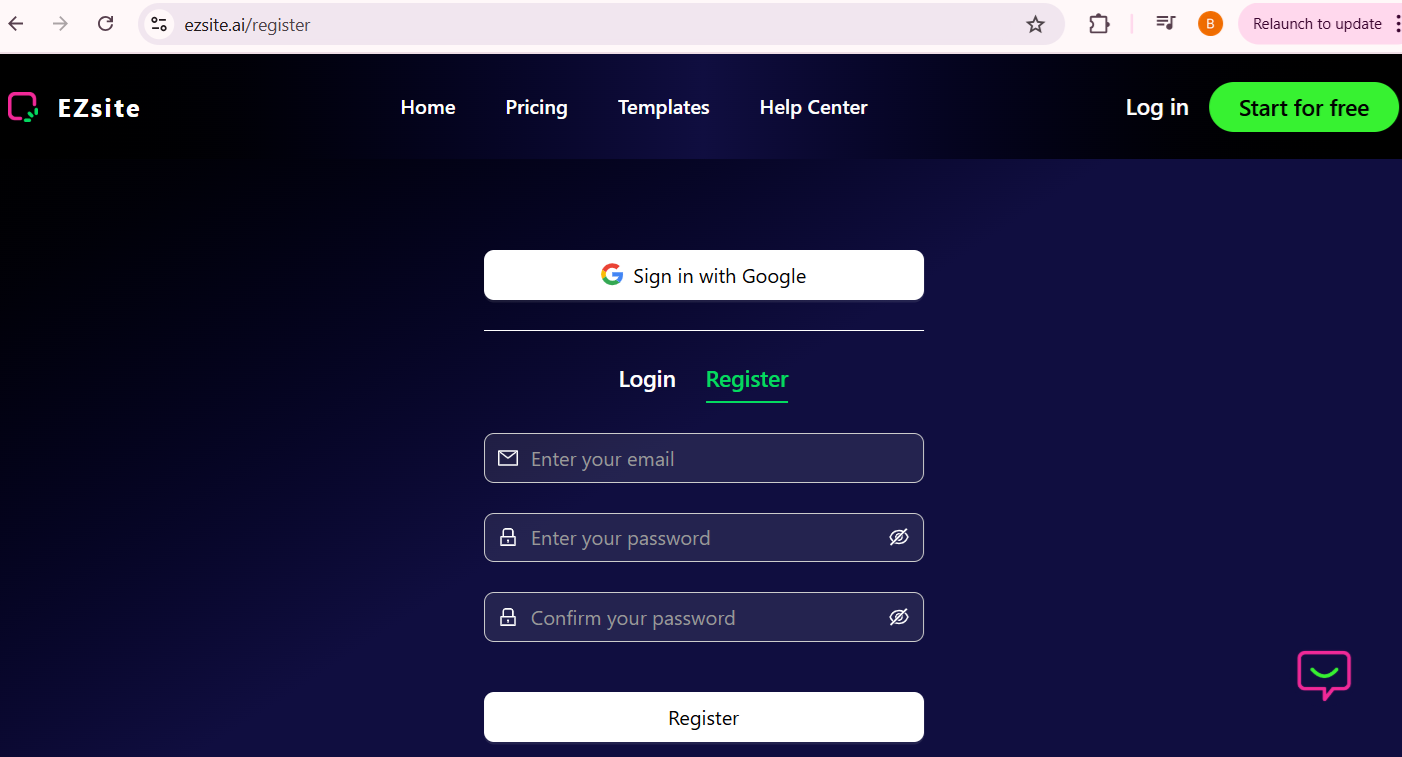Open Chrome's three-dot menu
Image resolution: width=1402 pixels, height=757 pixels.
pos(1397,24)
